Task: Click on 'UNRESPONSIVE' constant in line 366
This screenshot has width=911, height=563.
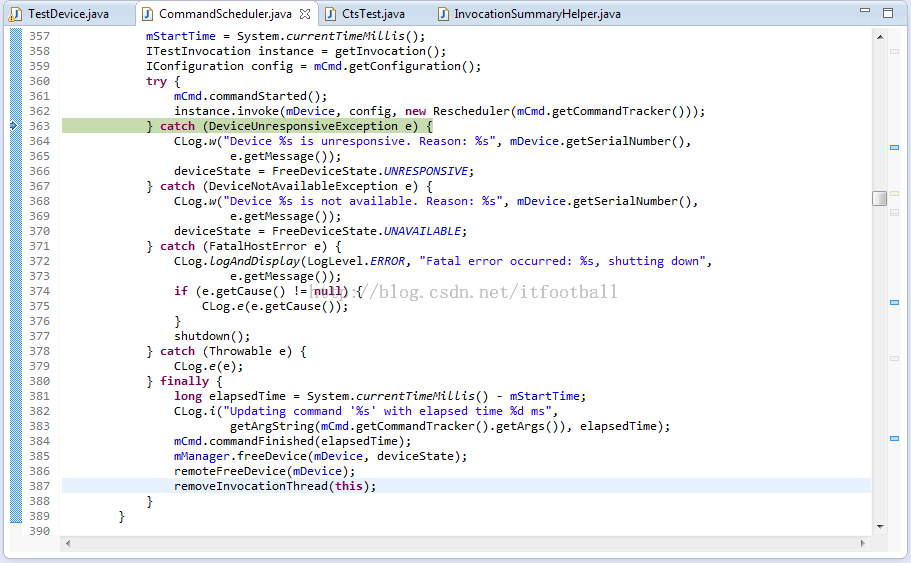Action: point(426,171)
